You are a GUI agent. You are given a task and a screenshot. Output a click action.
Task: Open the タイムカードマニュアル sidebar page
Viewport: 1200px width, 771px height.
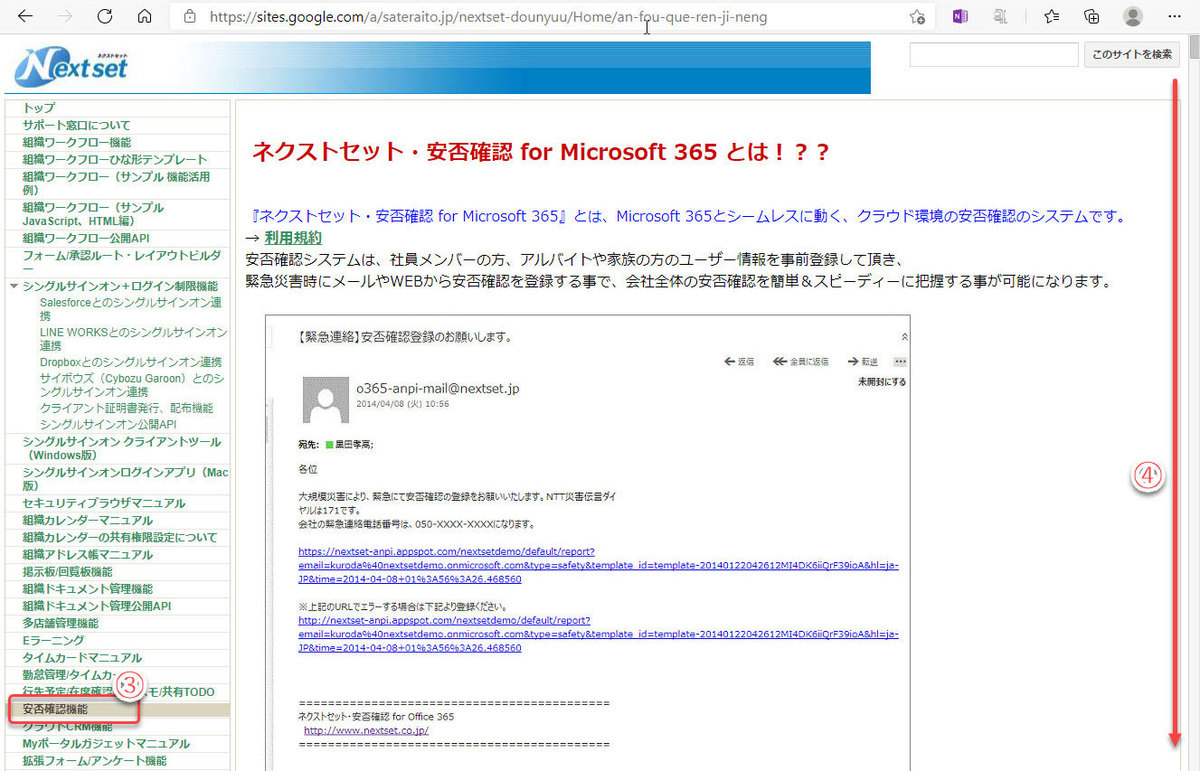pos(82,658)
